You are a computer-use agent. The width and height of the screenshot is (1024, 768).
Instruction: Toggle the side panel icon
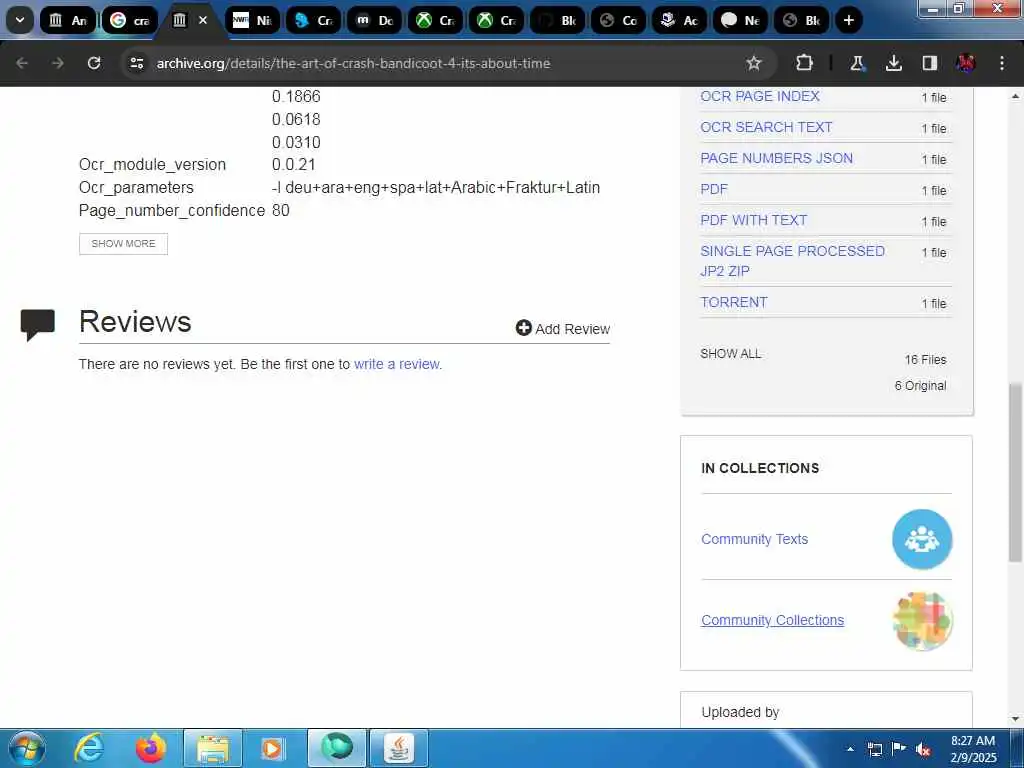[930, 63]
